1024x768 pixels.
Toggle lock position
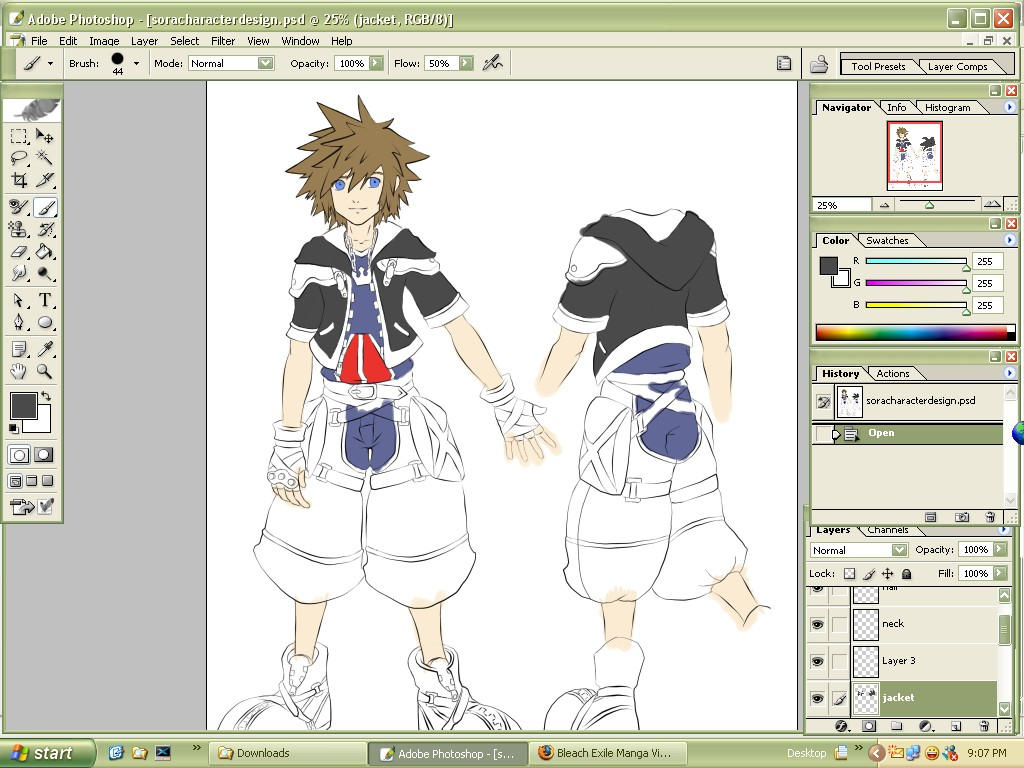tap(887, 573)
